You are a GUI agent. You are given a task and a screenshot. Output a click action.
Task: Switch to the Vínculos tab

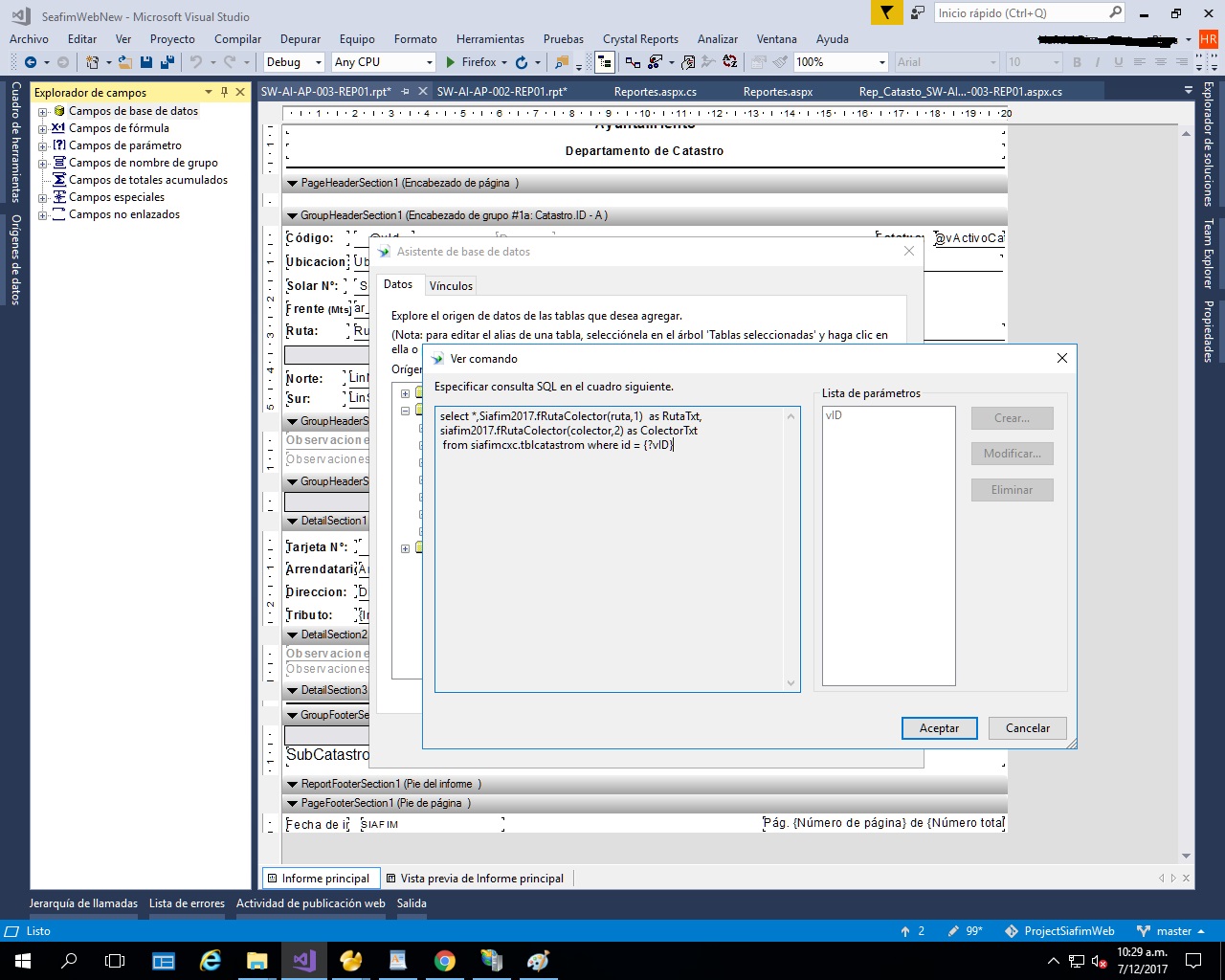(x=451, y=285)
